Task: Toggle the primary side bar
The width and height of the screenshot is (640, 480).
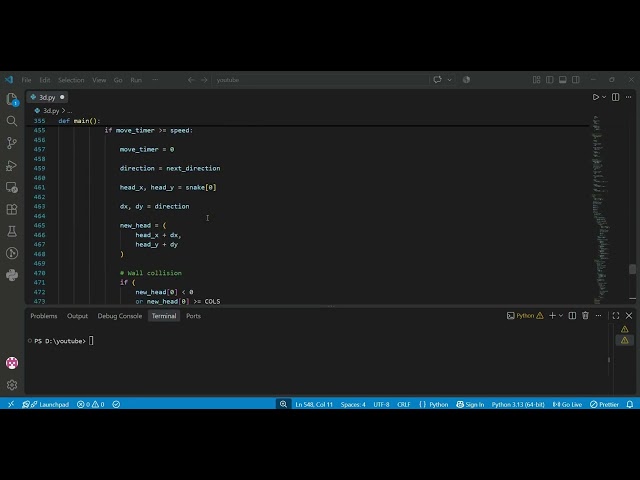Action: click(x=550, y=80)
